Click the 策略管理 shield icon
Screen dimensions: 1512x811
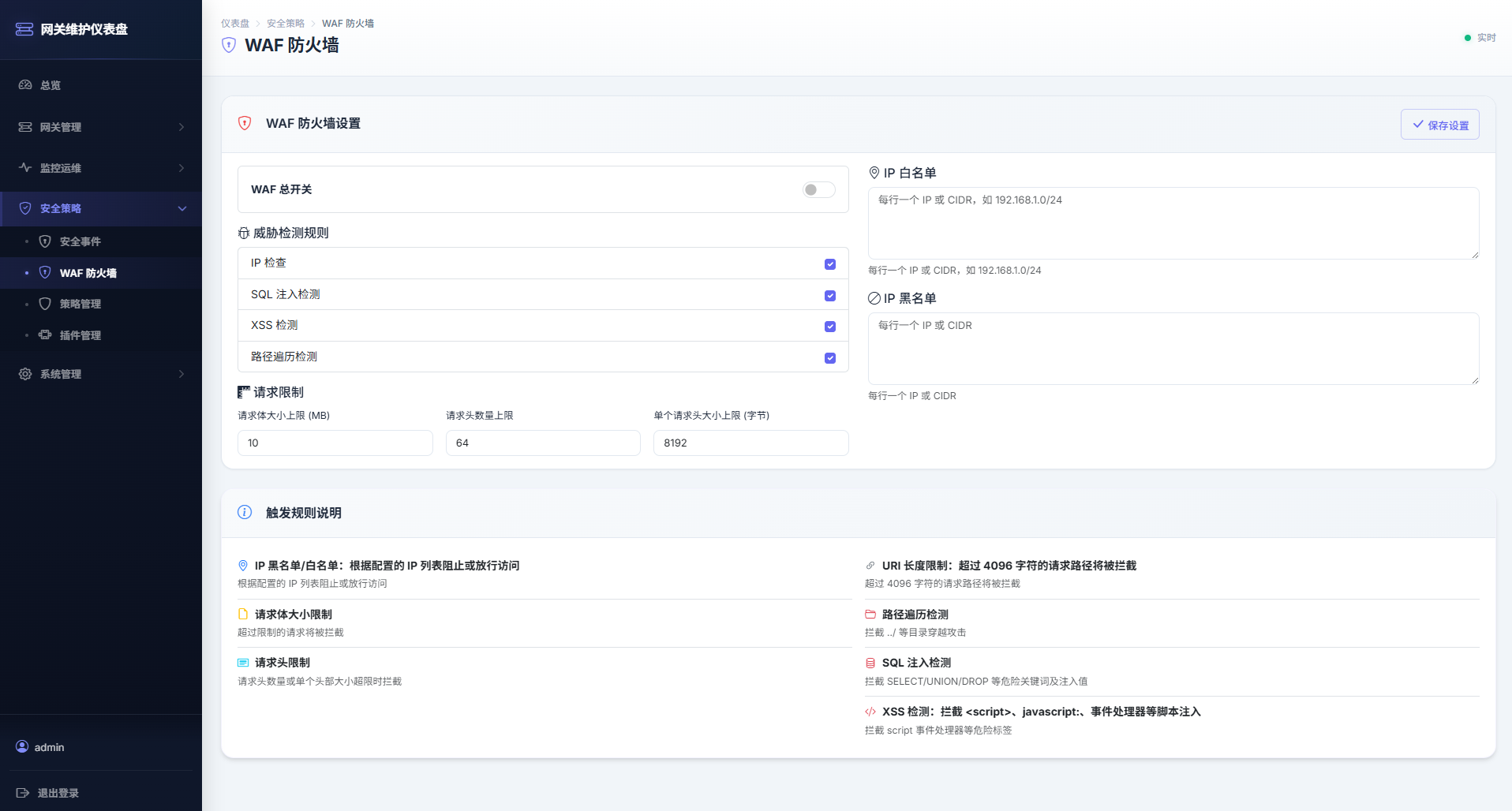tap(45, 304)
